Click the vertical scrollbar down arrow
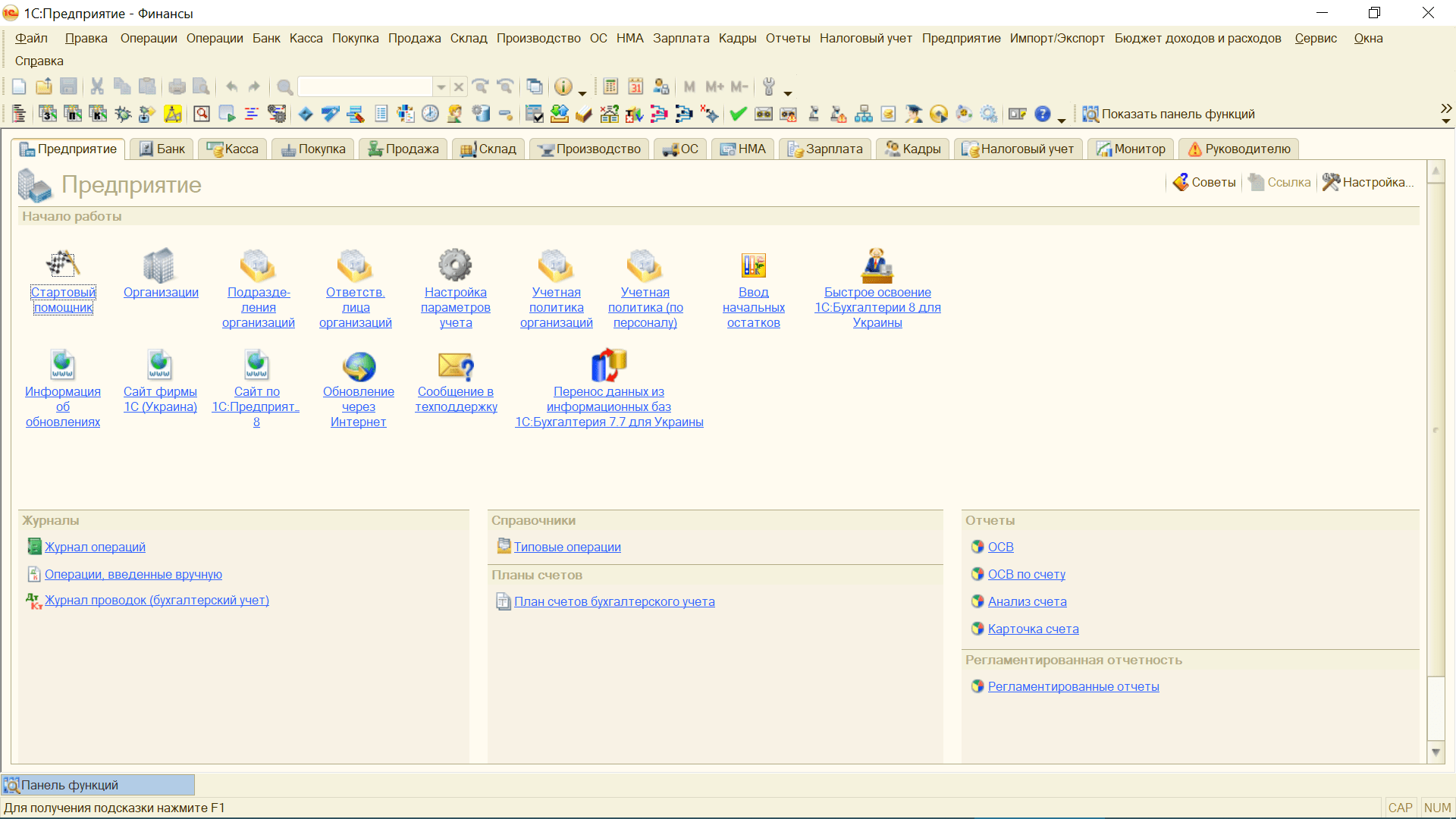Viewport: 1456px width, 819px height. (x=1436, y=752)
